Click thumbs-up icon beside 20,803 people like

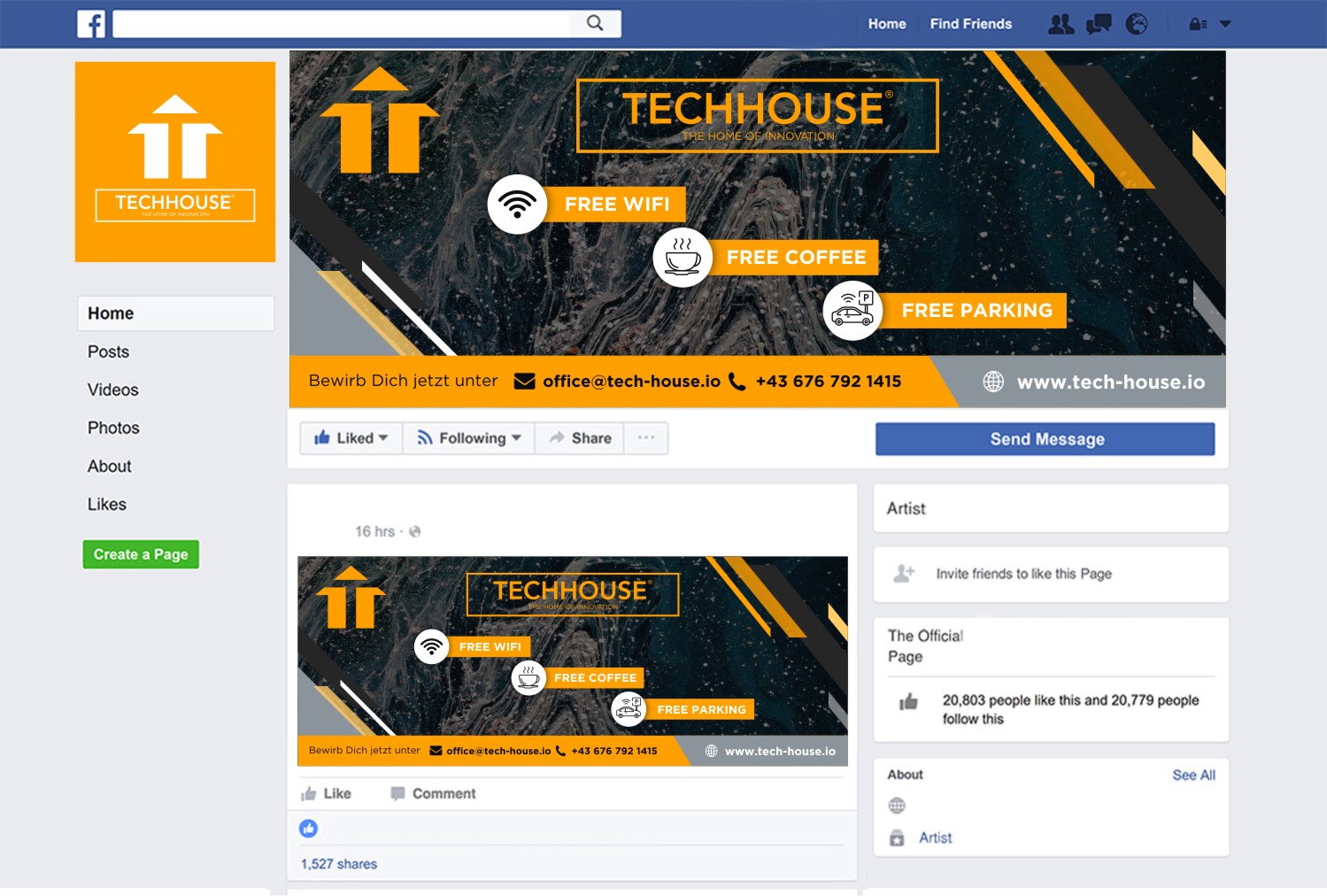908,702
